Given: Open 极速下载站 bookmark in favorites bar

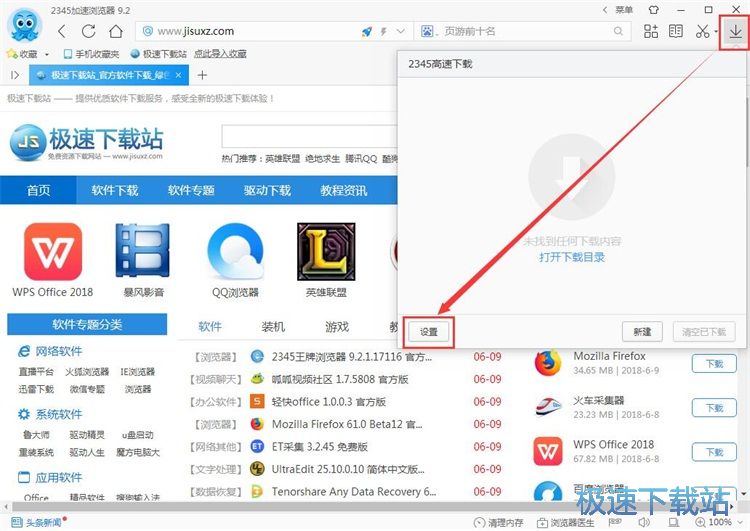Looking at the screenshot, I should [x=159, y=54].
